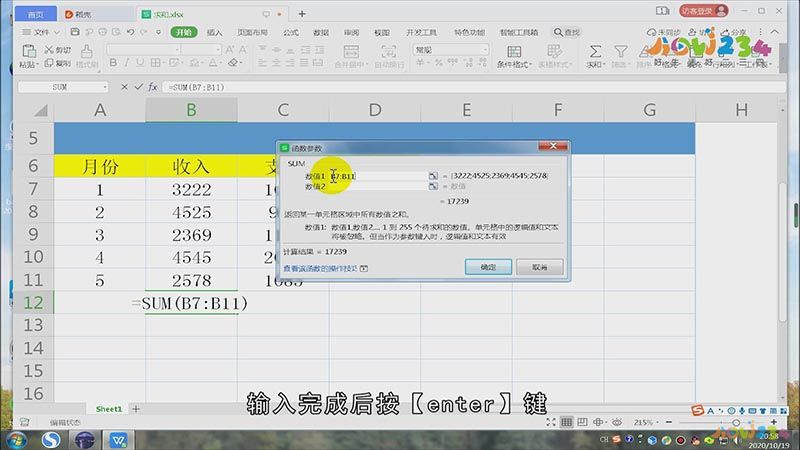Click the Undo arrow icon

point(130,32)
